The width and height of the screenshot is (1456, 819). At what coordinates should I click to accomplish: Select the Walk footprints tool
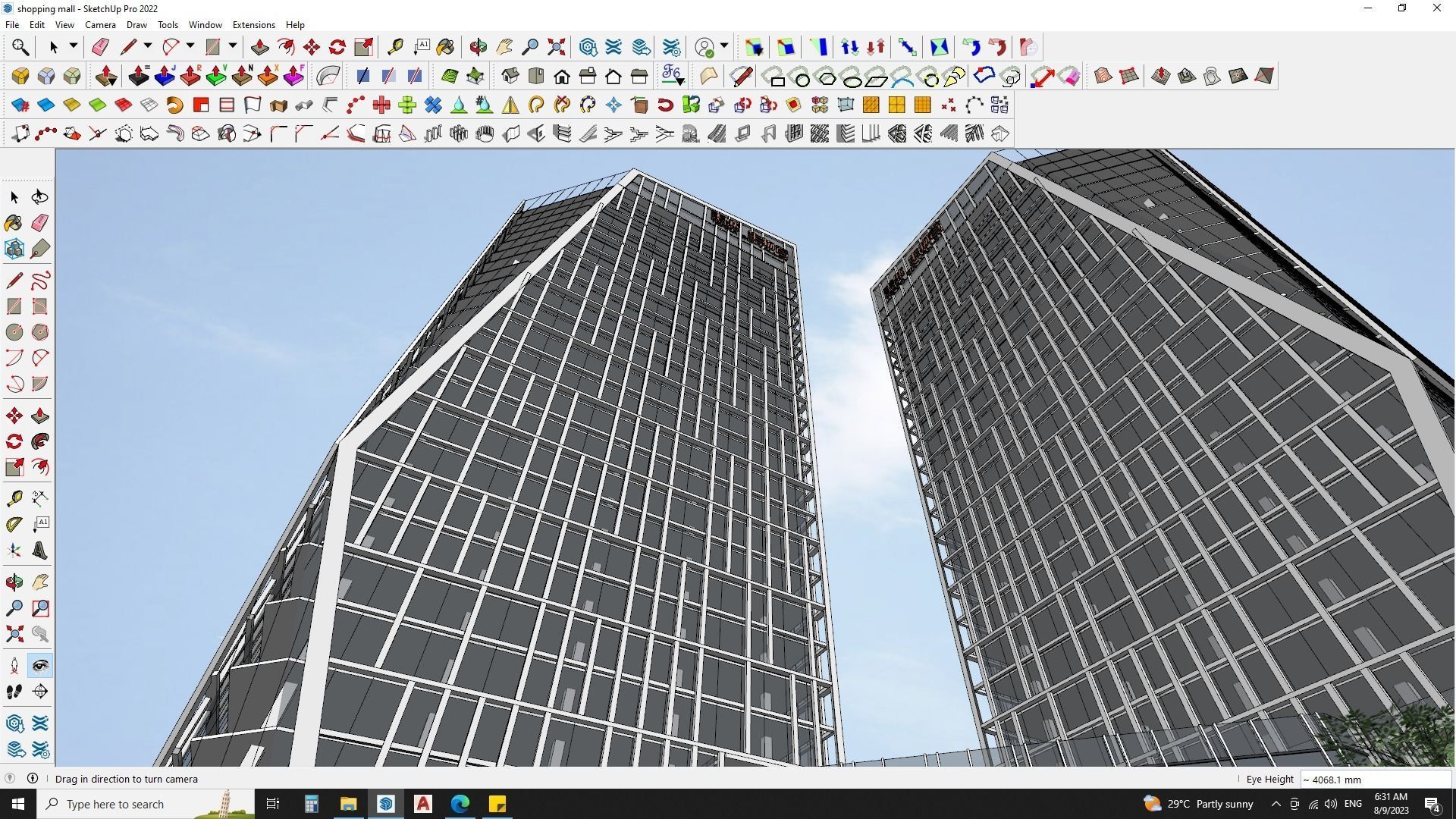[14, 692]
